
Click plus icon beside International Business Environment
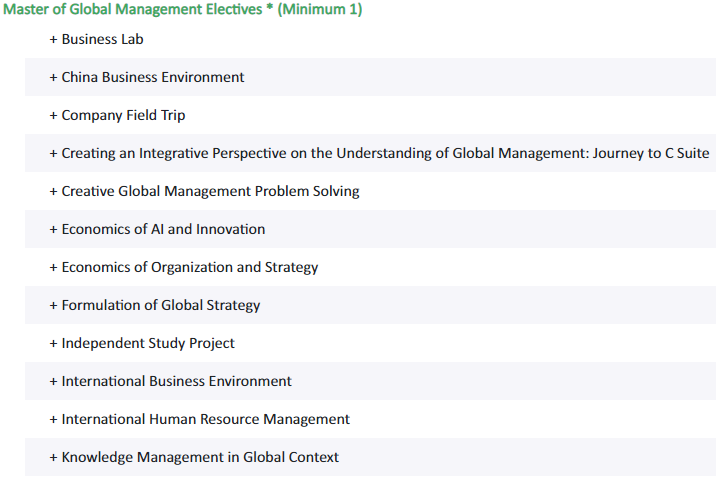53,381
